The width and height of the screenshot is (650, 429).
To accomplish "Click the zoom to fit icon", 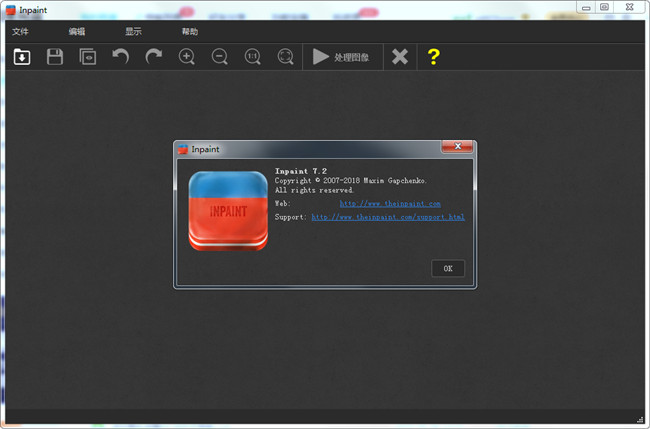I will click(x=285, y=57).
